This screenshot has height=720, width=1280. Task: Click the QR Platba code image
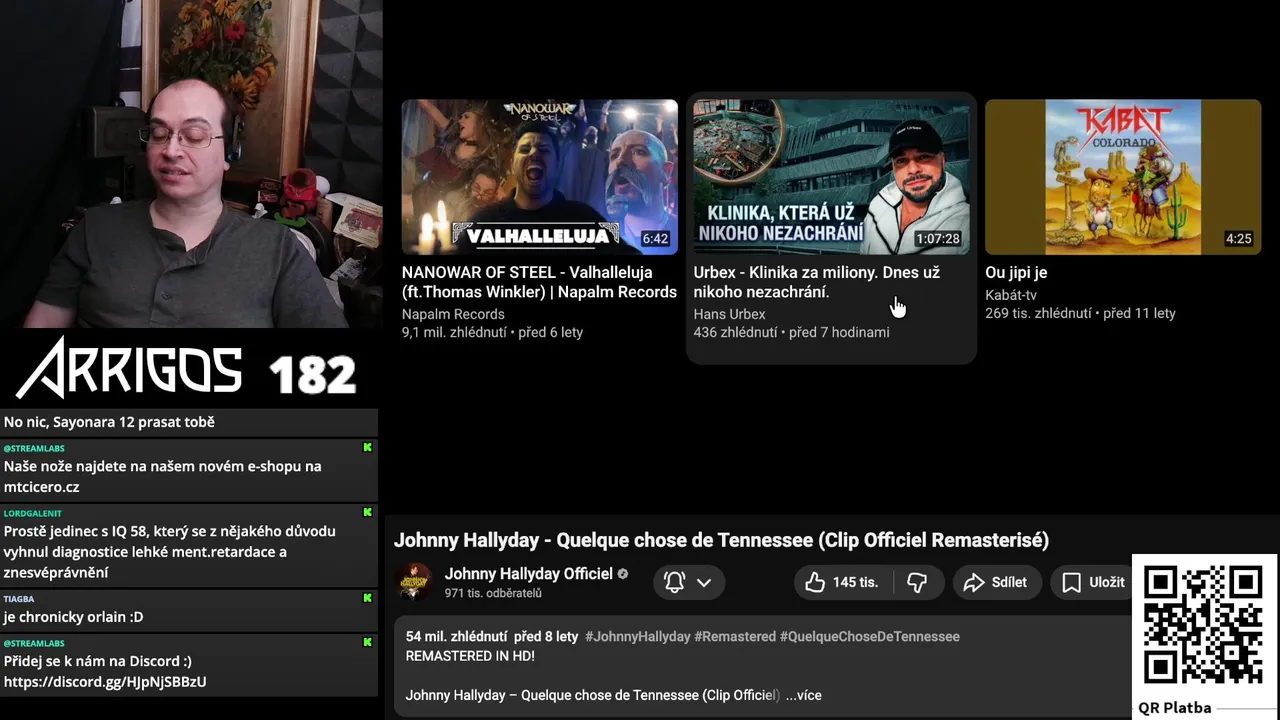(x=1203, y=625)
